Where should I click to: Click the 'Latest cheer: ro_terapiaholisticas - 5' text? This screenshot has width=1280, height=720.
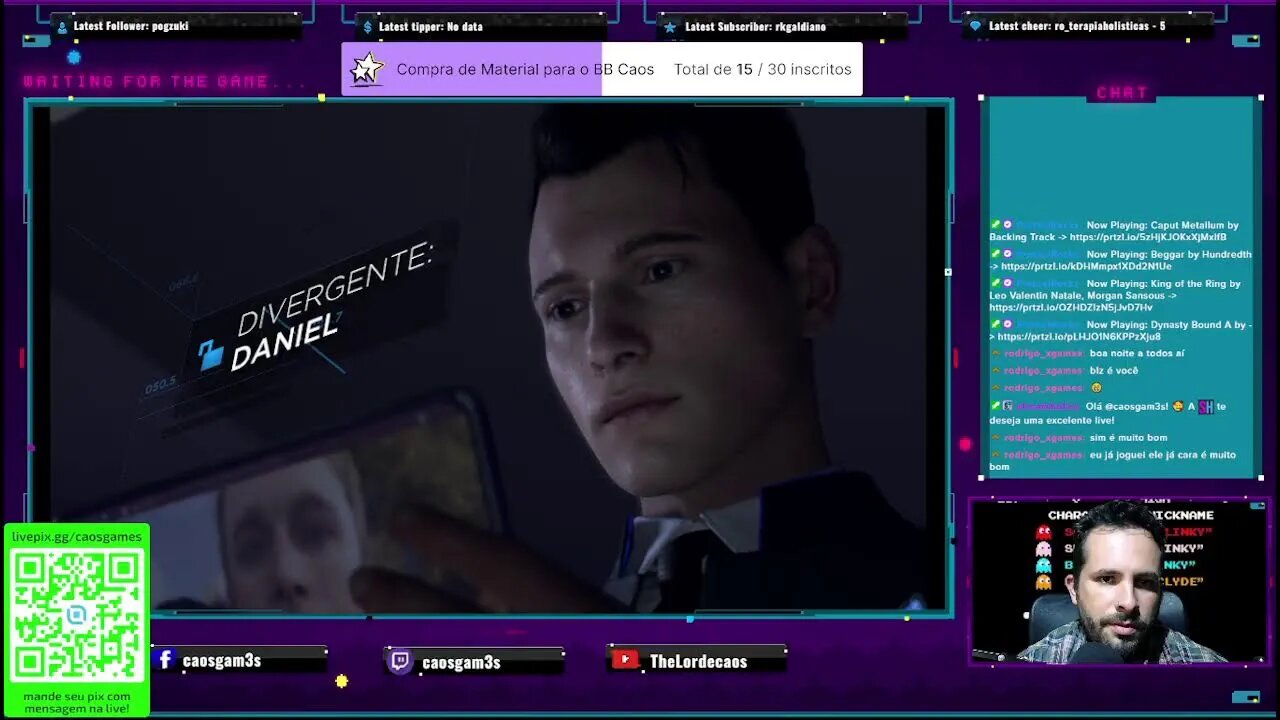pos(1077,26)
